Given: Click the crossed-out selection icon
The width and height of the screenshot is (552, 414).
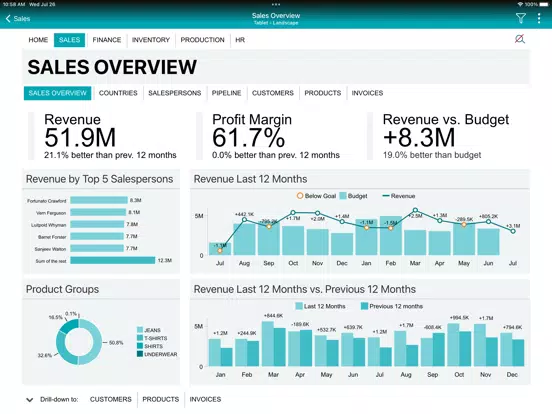Looking at the screenshot, I should (520, 39).
